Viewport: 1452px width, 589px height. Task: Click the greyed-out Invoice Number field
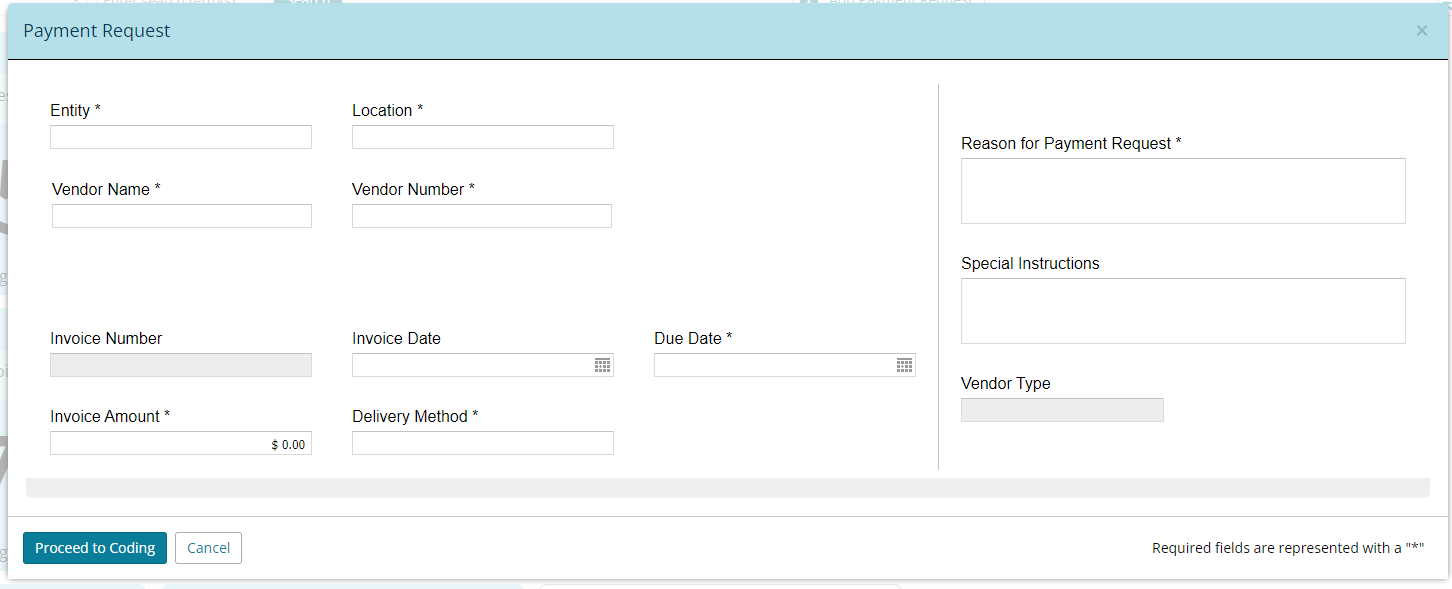(181, 365)
